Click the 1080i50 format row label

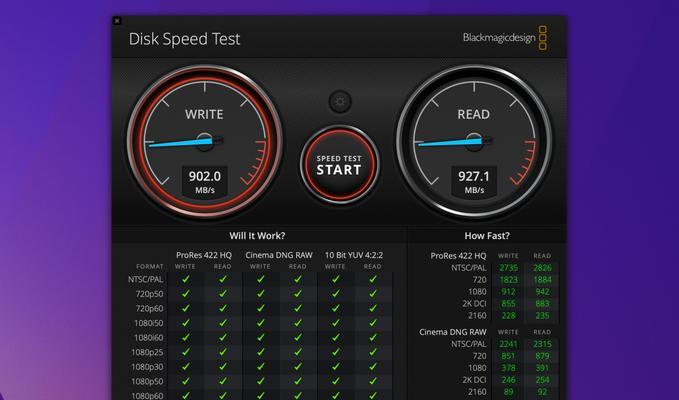(x=149, y=323)
